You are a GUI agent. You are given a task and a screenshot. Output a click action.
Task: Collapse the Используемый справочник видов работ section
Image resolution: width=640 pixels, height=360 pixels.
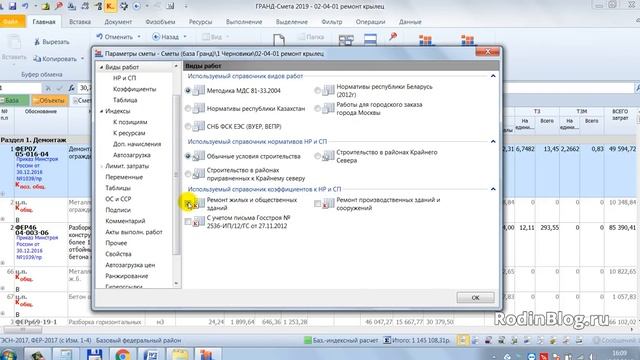(x=493, y=76)
